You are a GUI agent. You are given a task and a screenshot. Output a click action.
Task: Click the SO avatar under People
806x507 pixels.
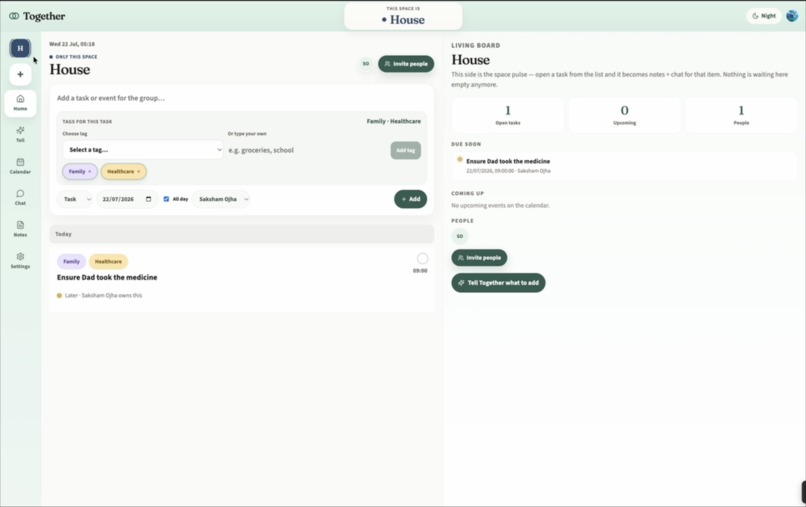pos(460,236)
